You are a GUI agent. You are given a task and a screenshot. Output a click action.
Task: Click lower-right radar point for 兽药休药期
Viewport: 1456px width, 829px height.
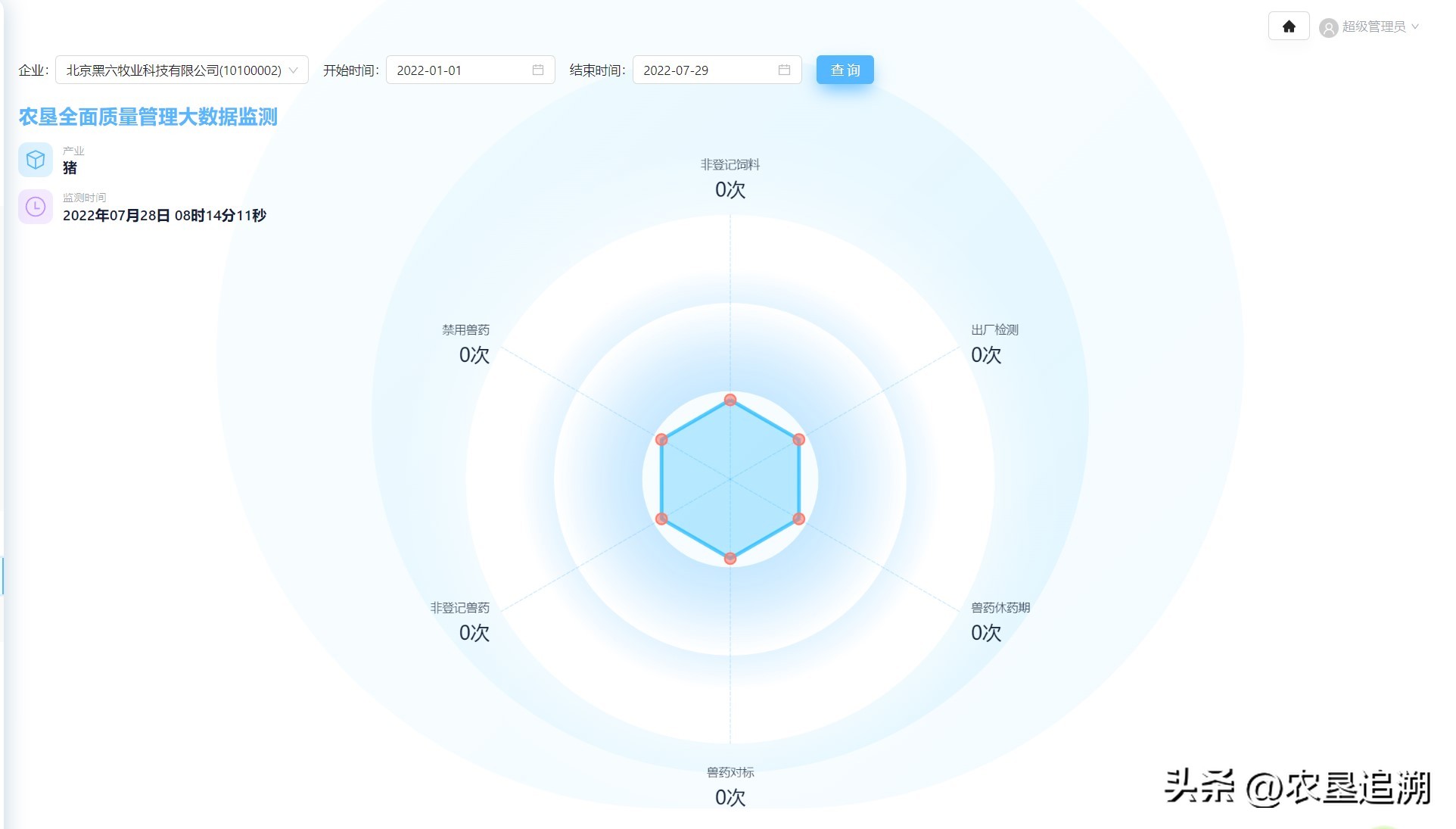coord(798,519)
